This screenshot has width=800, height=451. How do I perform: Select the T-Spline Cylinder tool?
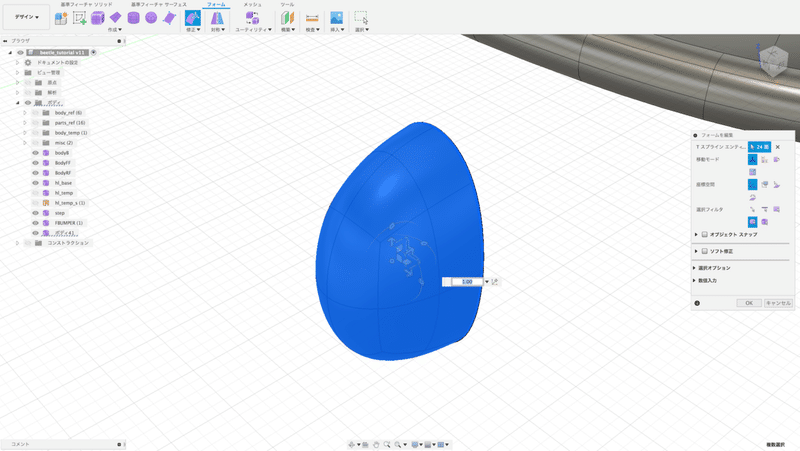(134, 18)
